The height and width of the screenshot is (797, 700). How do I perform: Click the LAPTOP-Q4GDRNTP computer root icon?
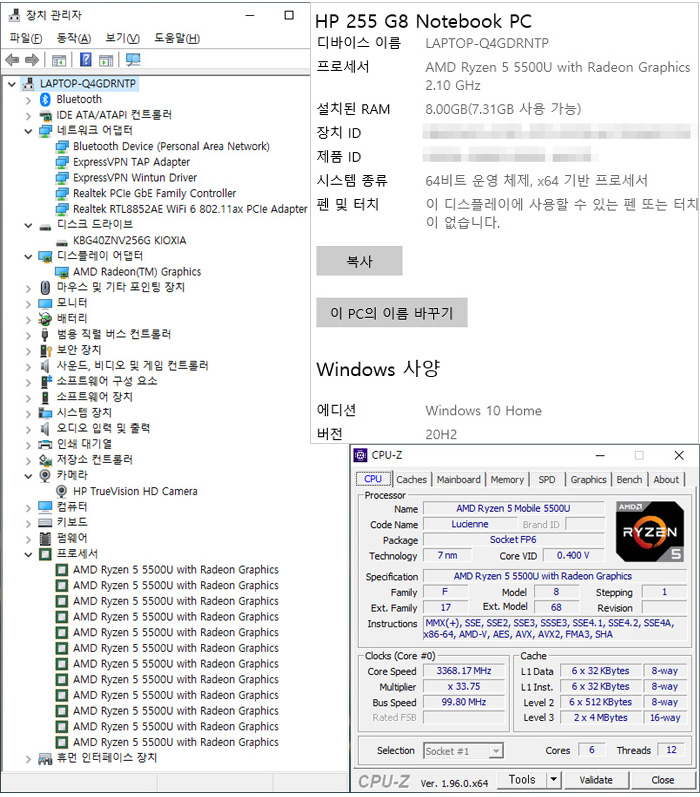(x=29, y=83)
